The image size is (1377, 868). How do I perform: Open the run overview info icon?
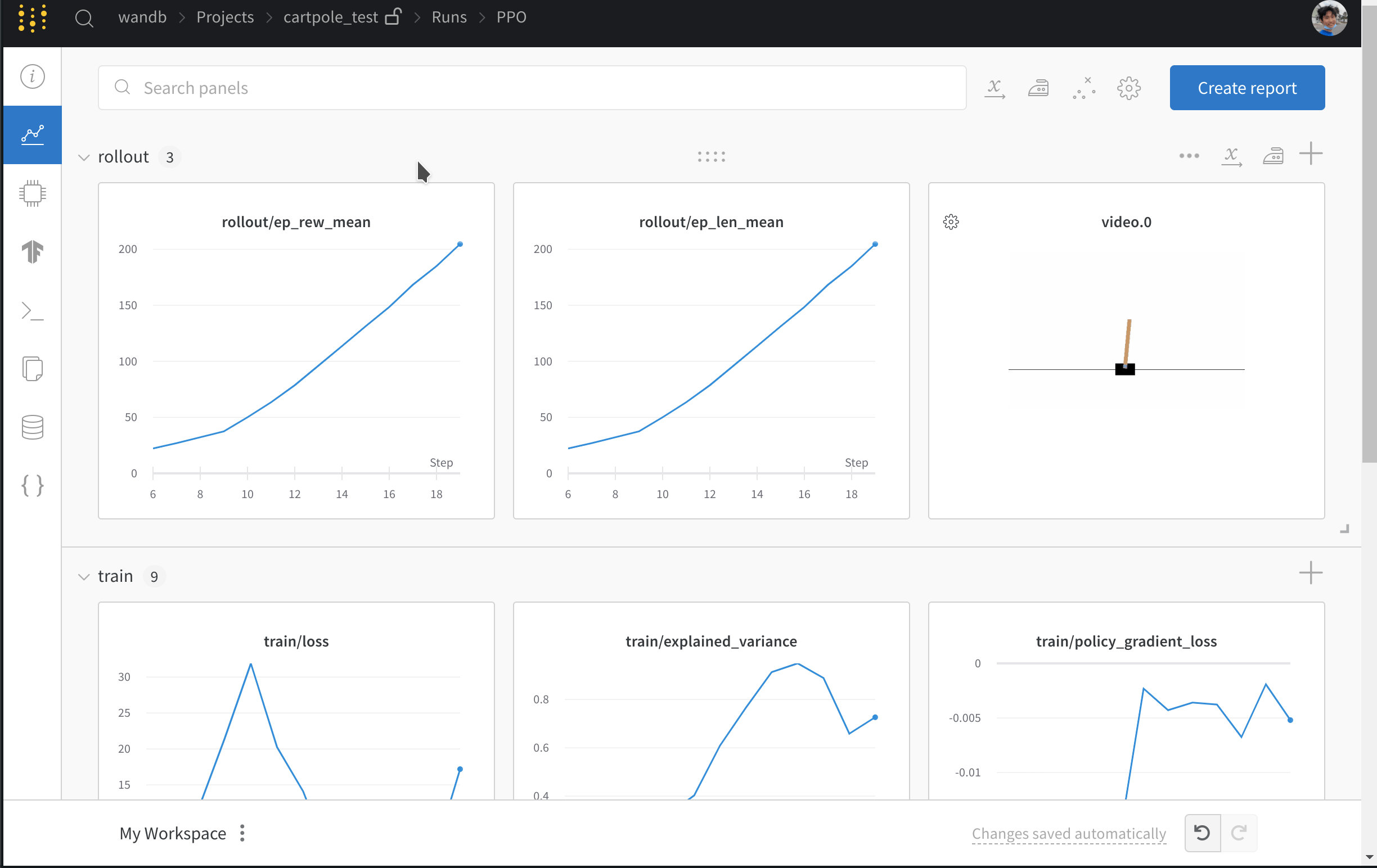[33, 76]
